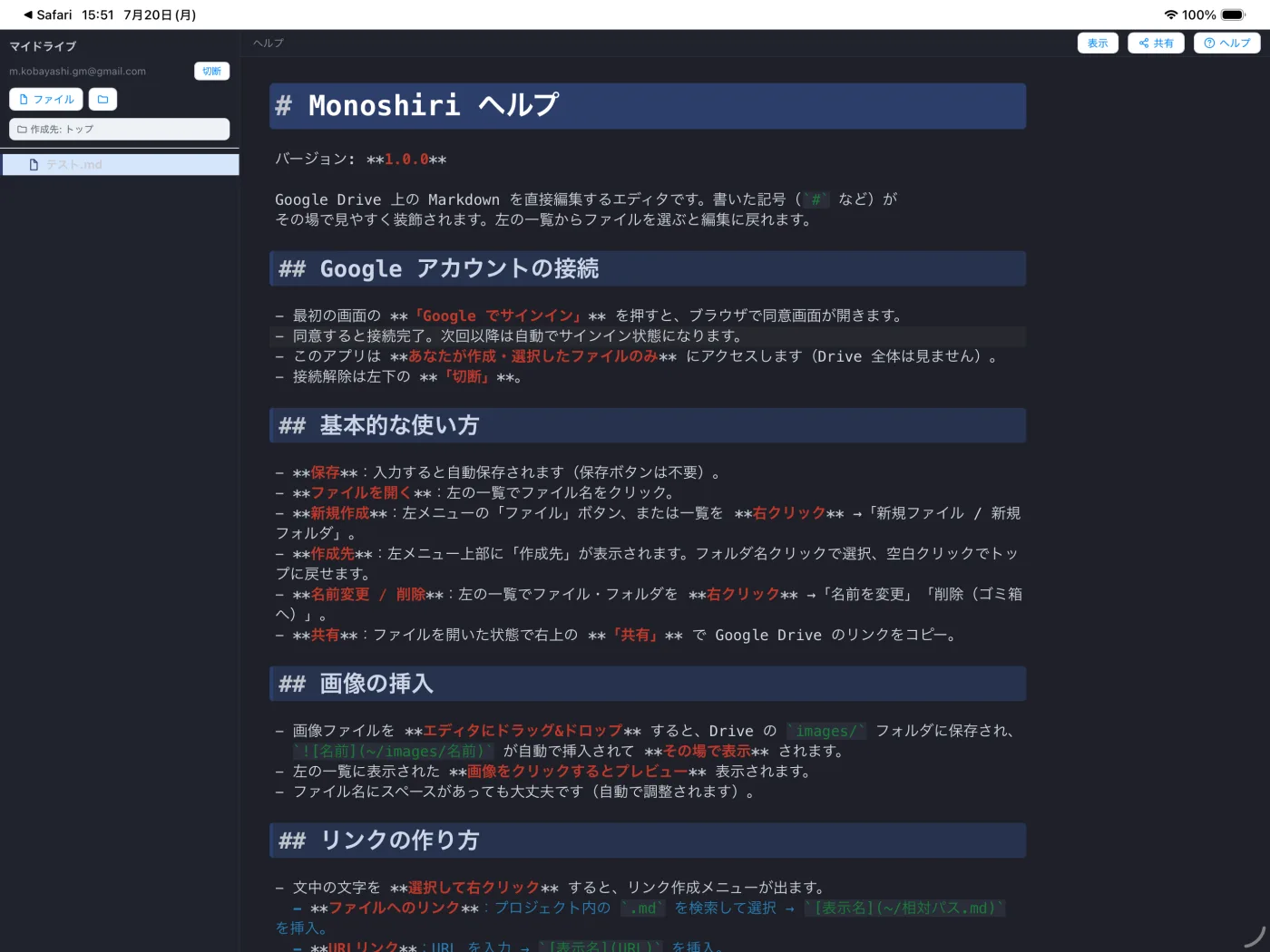Image resolution: width=1270 pixels, height=952 pixels.
Task: Click the inline code `[表示名](~/相対パス.md)`
Action: click(x=905, y=908)
